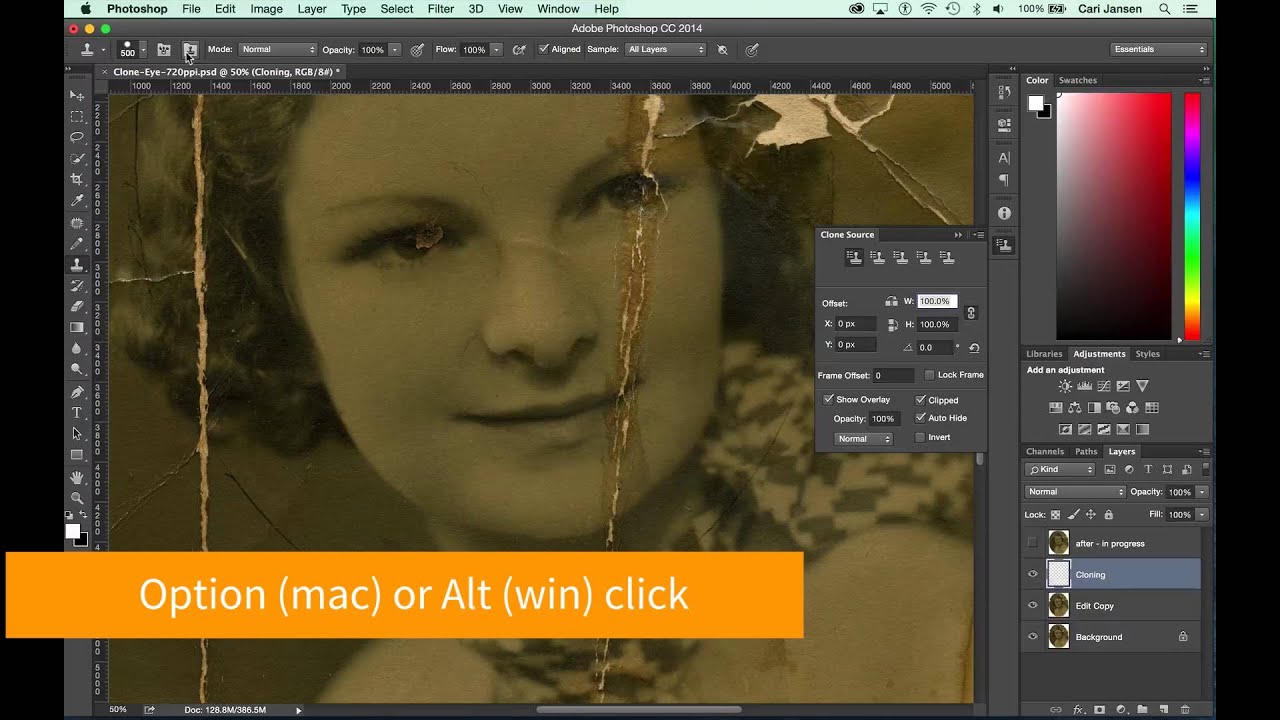Enable the Invert checkbox

coord(920,437)
